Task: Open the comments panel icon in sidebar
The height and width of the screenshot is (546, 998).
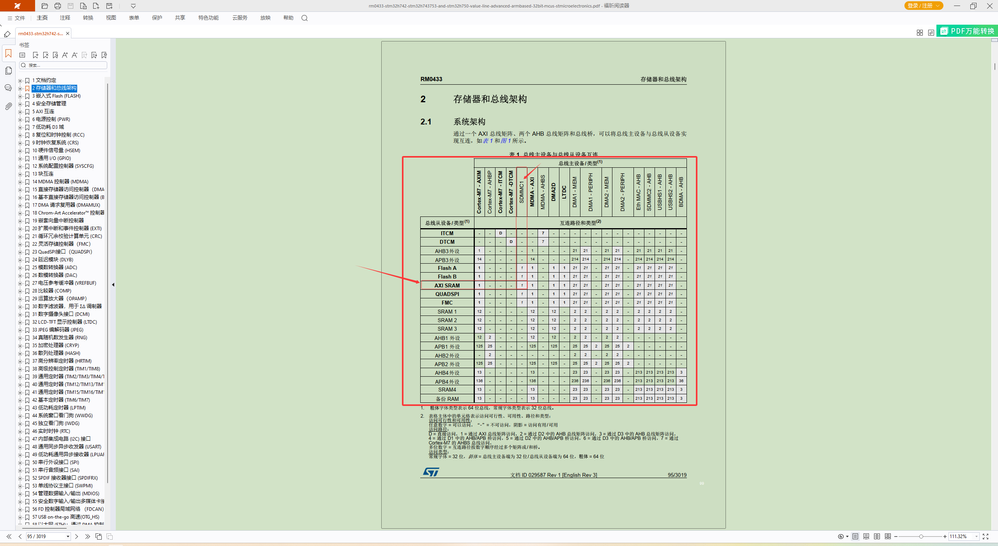Action: tap(8, 88)
